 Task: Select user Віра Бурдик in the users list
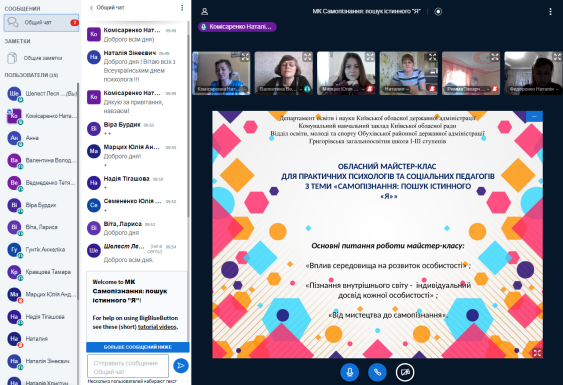click(41, 205)
